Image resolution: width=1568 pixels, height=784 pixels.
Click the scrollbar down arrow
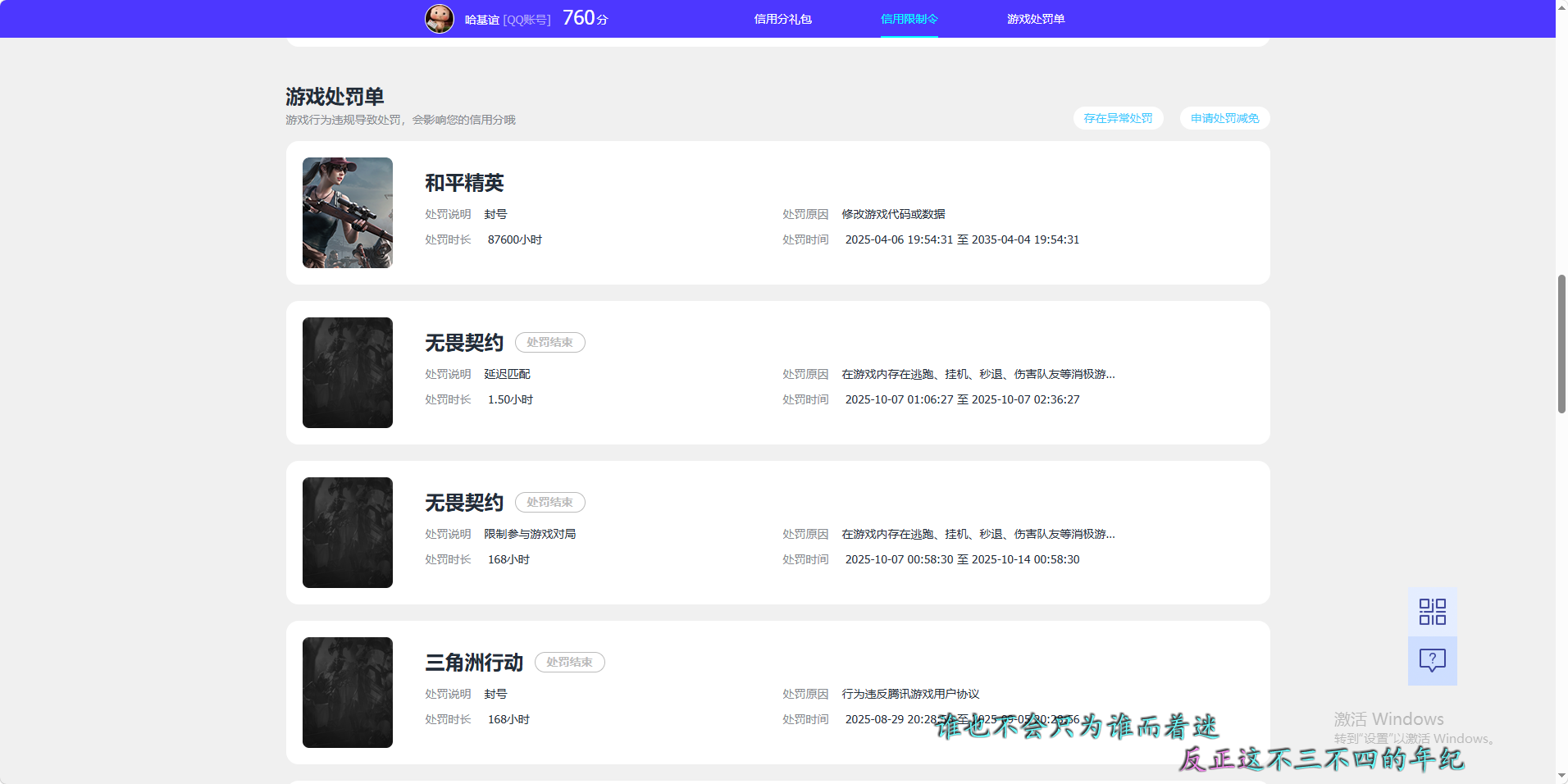[1561, 777]
